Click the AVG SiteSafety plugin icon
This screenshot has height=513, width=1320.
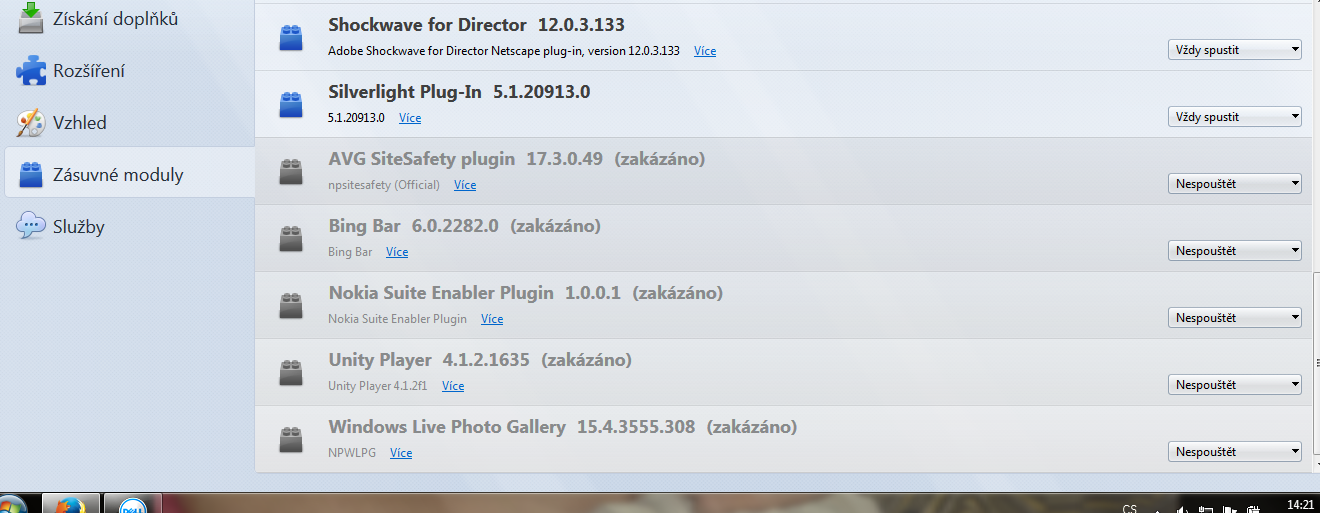coord(291,172)
